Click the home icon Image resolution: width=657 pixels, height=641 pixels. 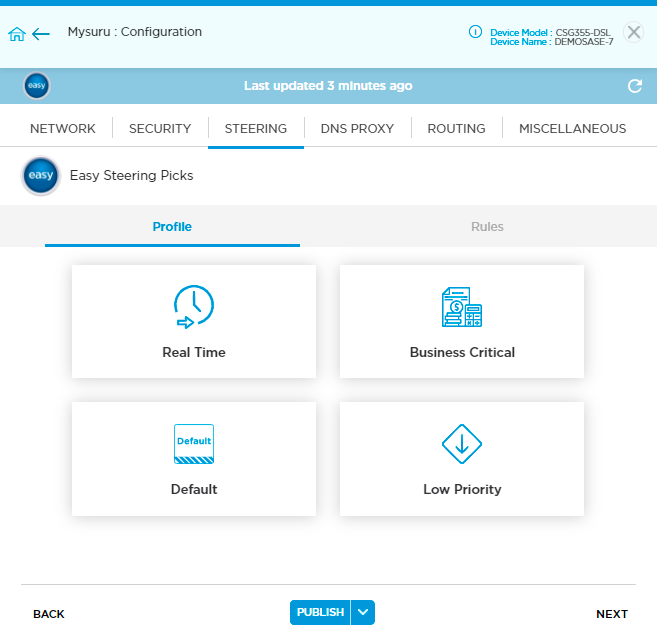(x=16, y=34)
